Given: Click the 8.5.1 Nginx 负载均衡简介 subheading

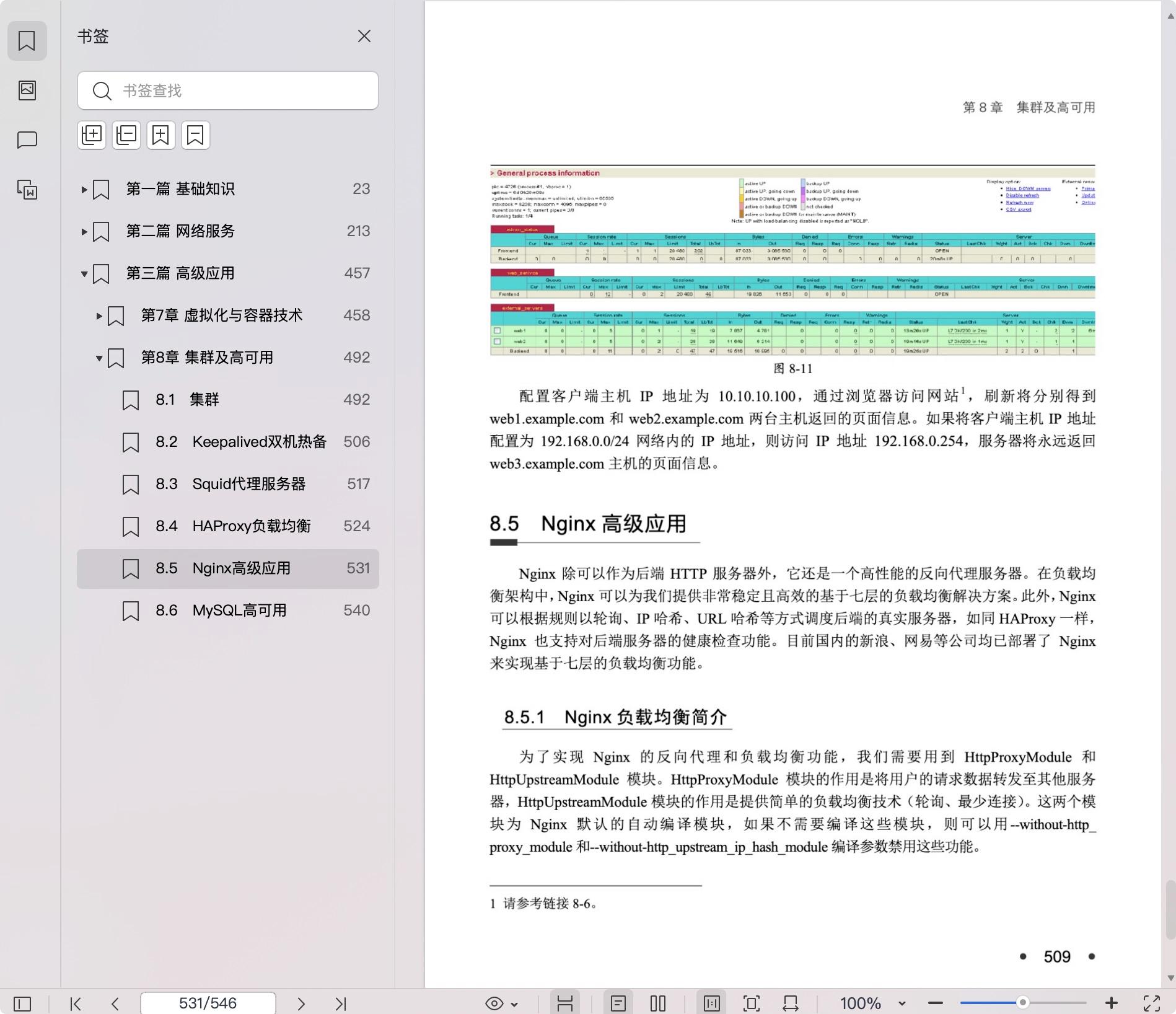Looking at the screenshot, I should [615, 717].
